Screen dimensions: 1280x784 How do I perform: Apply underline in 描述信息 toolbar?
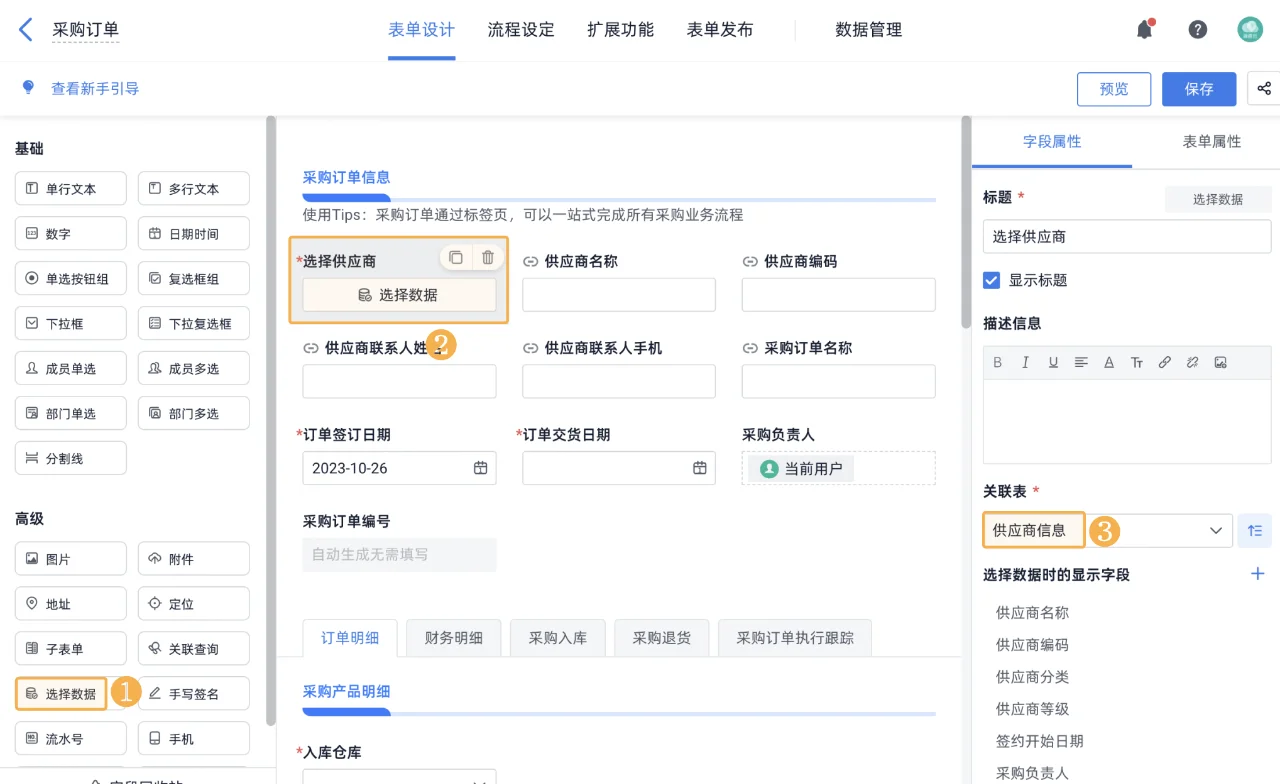pos(1053,363)
